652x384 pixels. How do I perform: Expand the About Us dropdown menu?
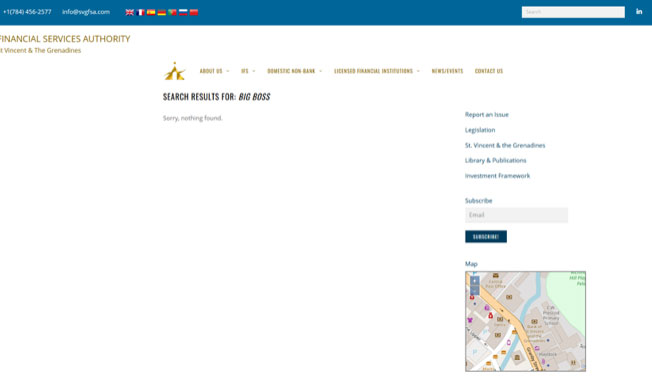point(214,71)
